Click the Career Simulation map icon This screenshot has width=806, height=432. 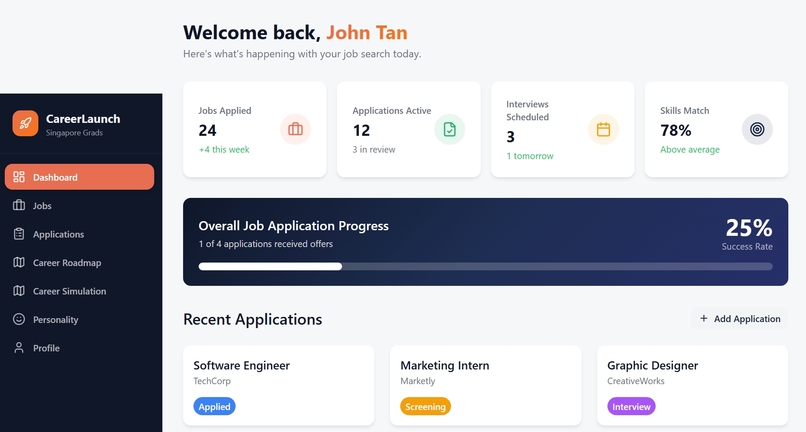[x=19, y=291]
